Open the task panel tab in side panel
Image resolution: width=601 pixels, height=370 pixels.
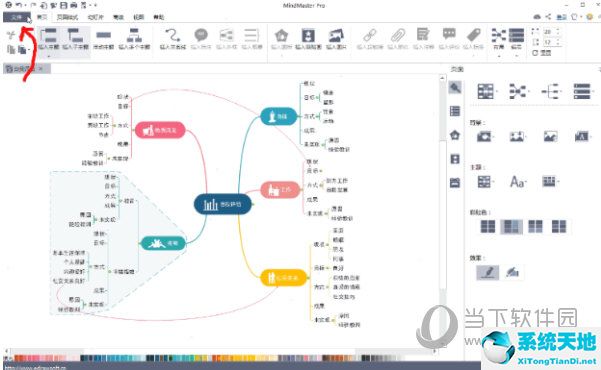tap(455, 183)
